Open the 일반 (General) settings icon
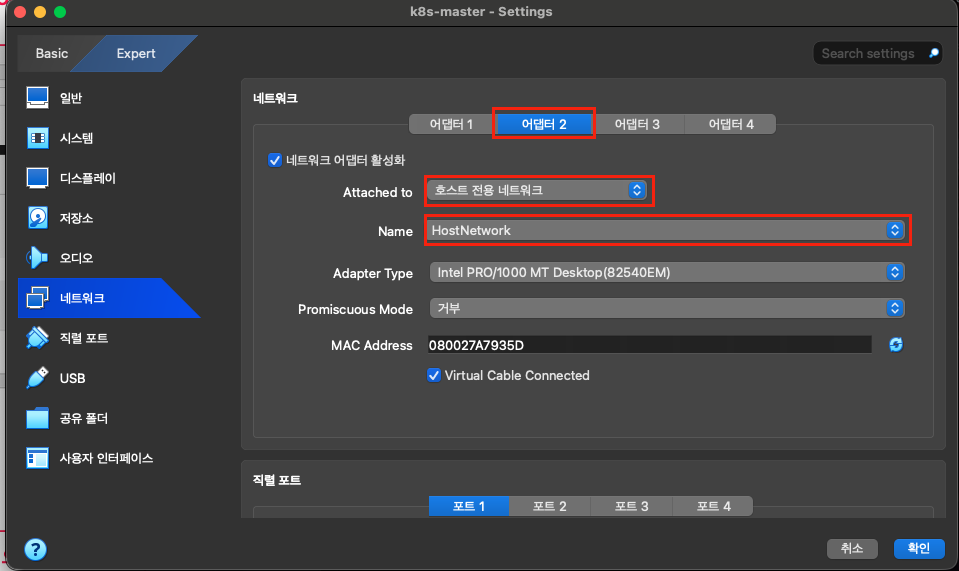The image size is (959, 571). (37, 98)
